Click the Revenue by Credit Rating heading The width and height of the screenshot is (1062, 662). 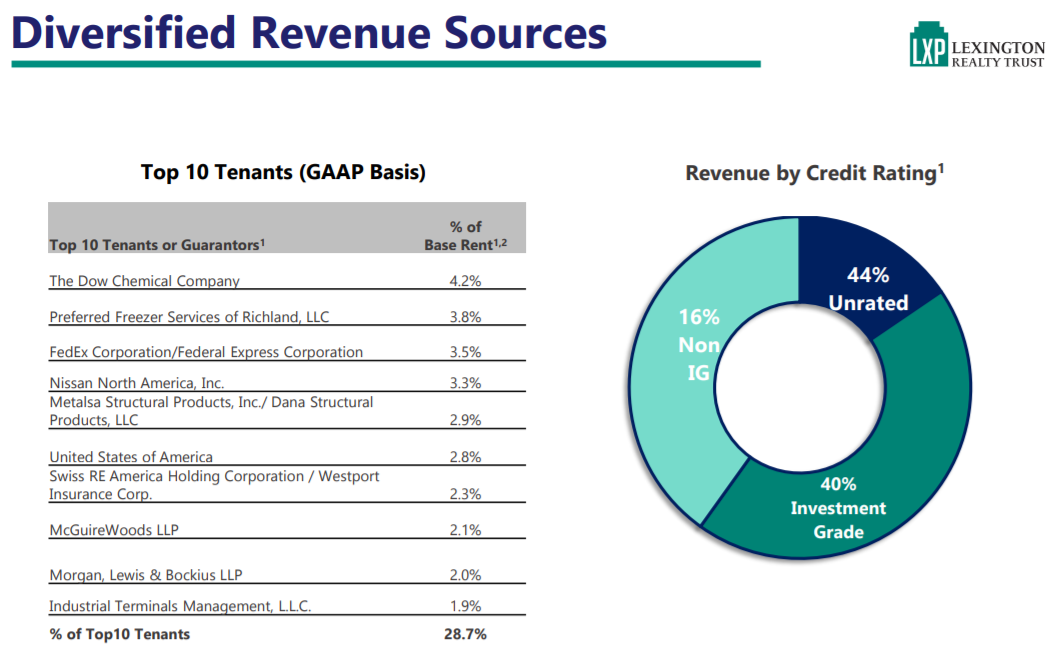[814, 173]
